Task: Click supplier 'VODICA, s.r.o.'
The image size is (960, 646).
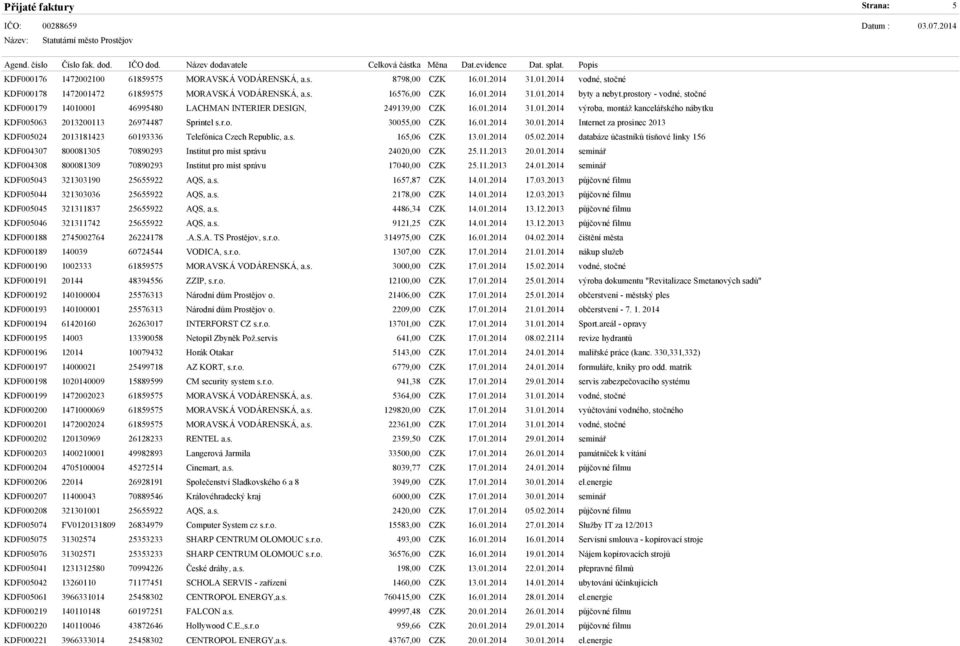Action: pos(213,252)
